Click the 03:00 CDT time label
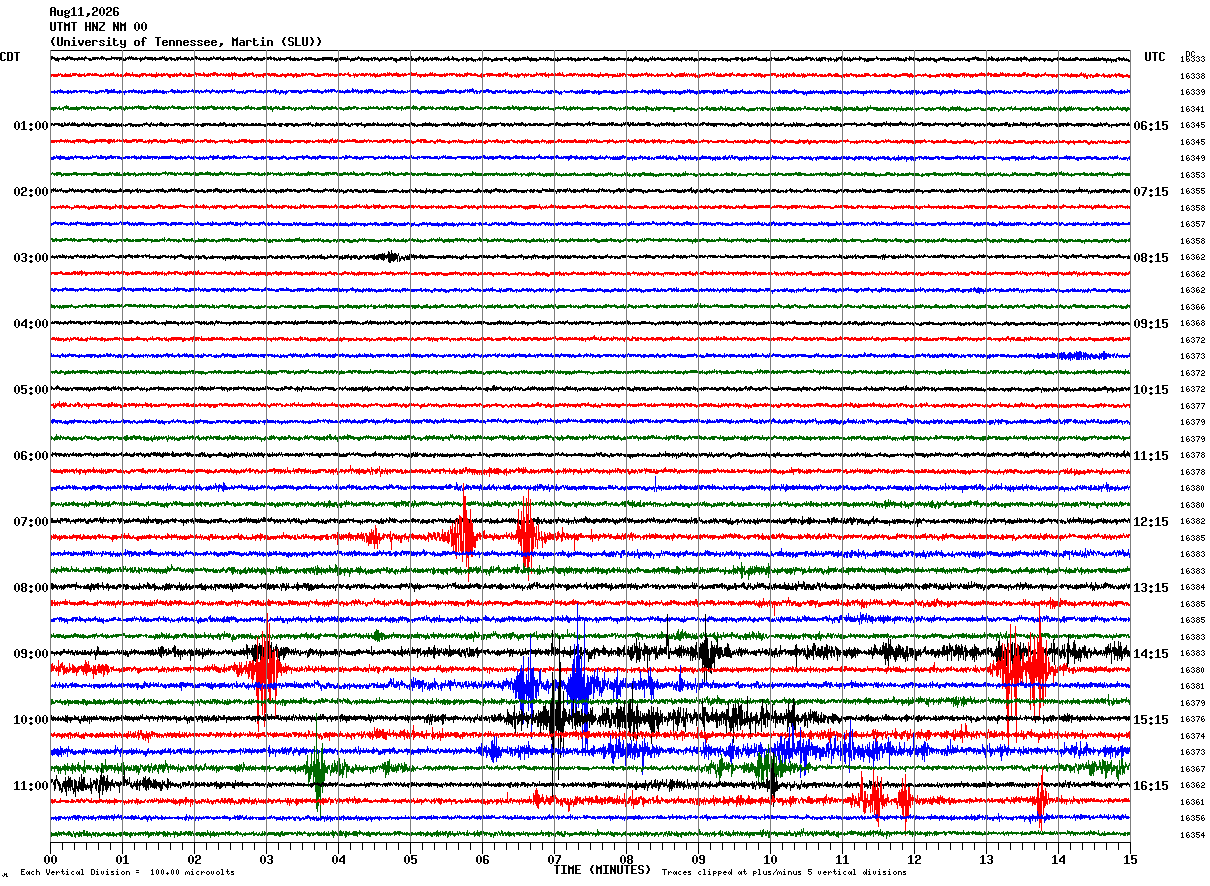The width and height of the screenshot is (1210, 886). click(31, 258)
